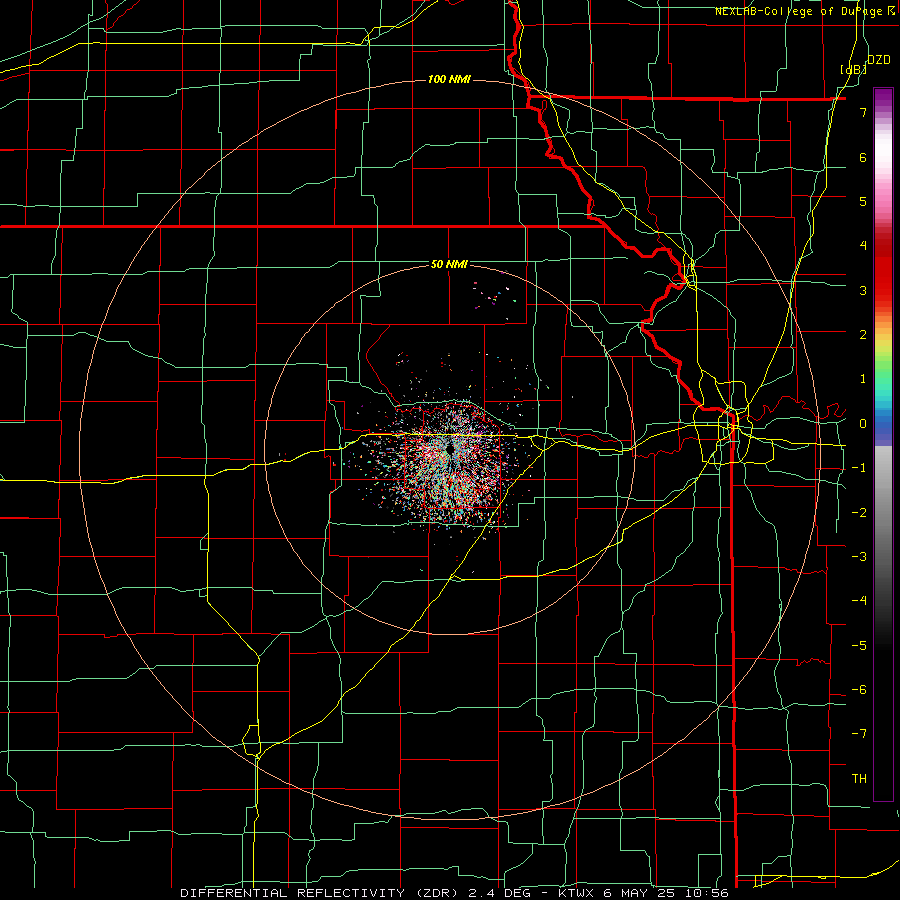Click the NEXLAB-College of DuPage label
Viewport: 900px width, 900px height.
[798, 11]
